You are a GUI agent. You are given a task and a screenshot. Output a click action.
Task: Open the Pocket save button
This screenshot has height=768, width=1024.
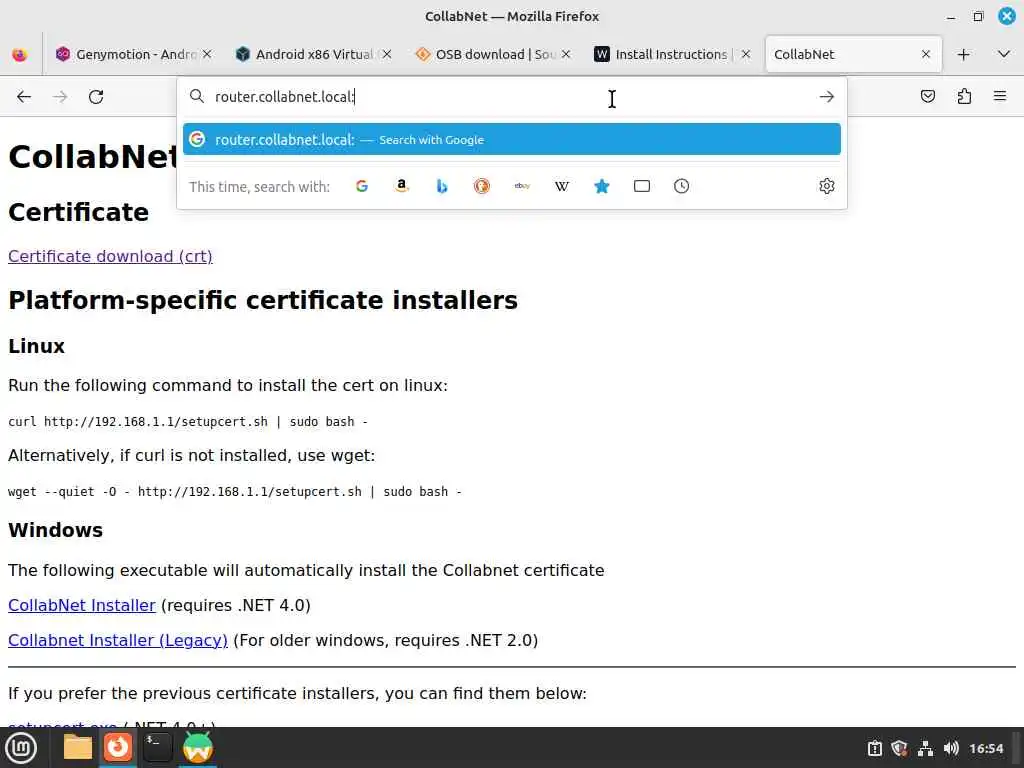[x=927, y=97]
